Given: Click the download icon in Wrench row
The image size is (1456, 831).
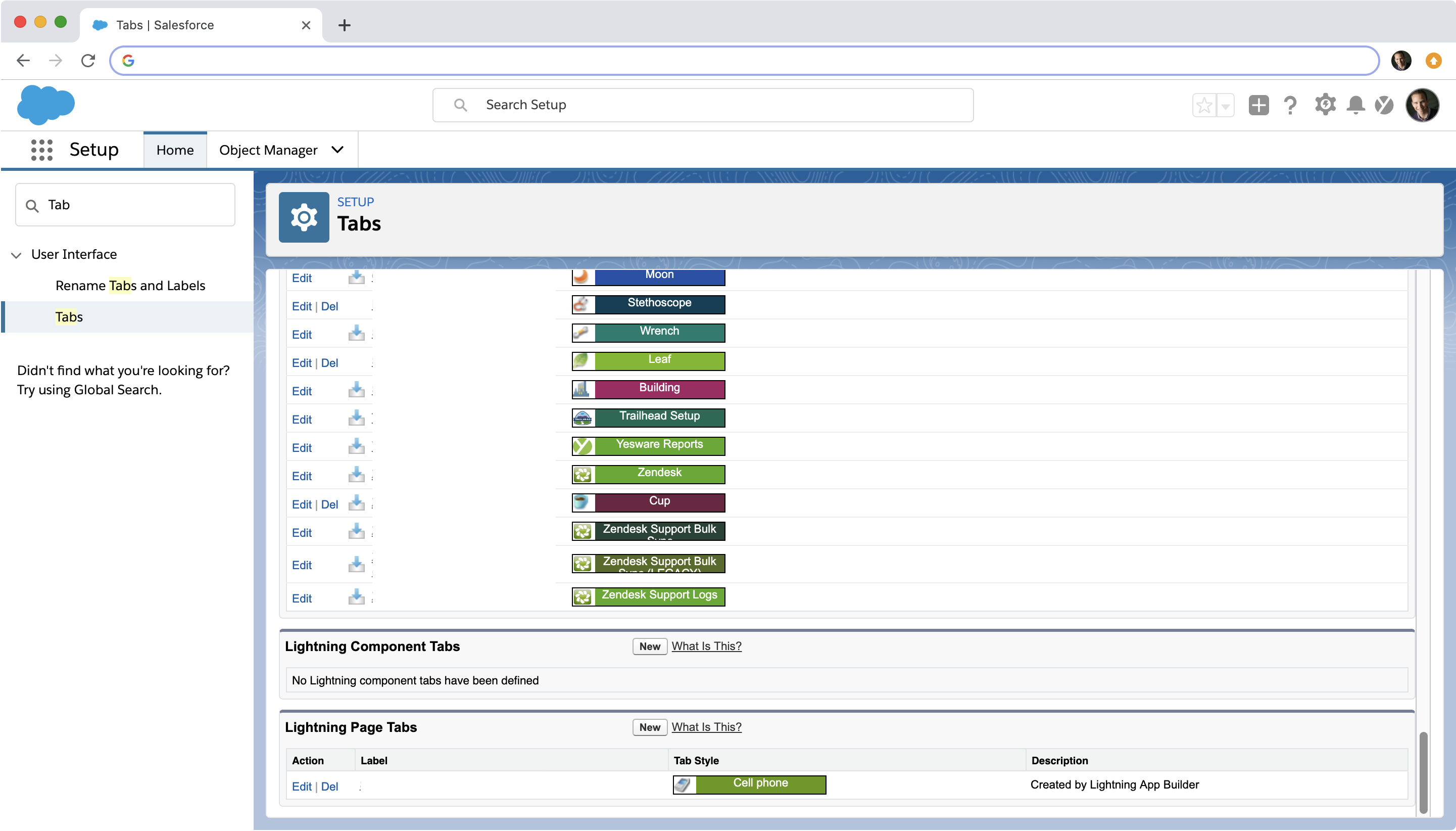Looking at the screenshot, I should [x=357, y=333].
